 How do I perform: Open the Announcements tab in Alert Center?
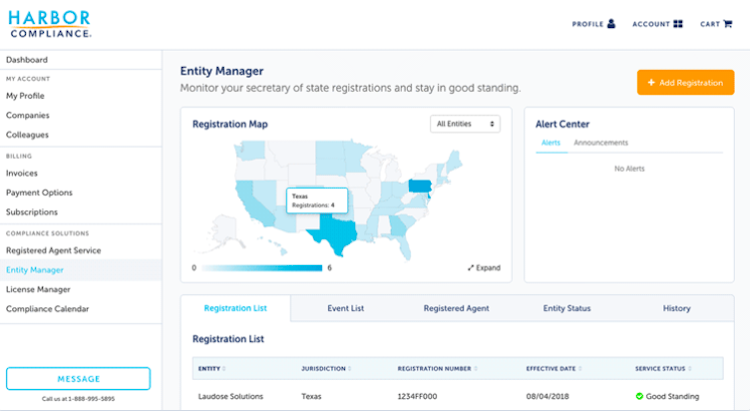click(x=600, y=143)
